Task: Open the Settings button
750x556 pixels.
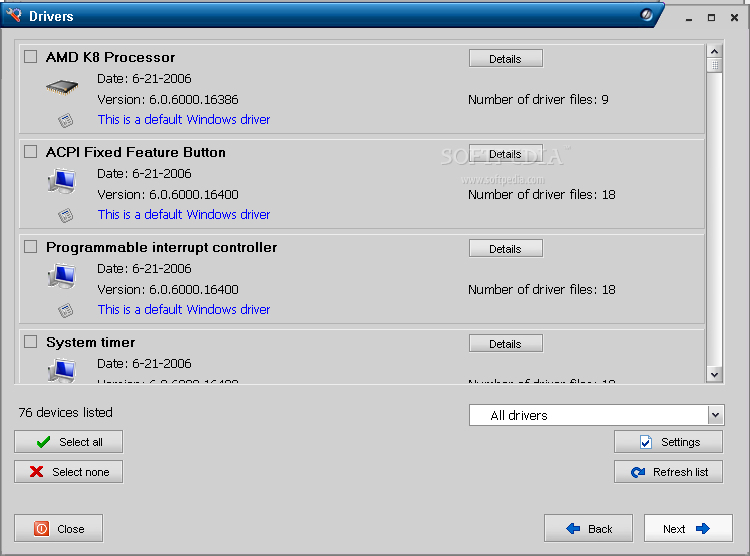Action: pyautogui.click(x=668, y=442)
